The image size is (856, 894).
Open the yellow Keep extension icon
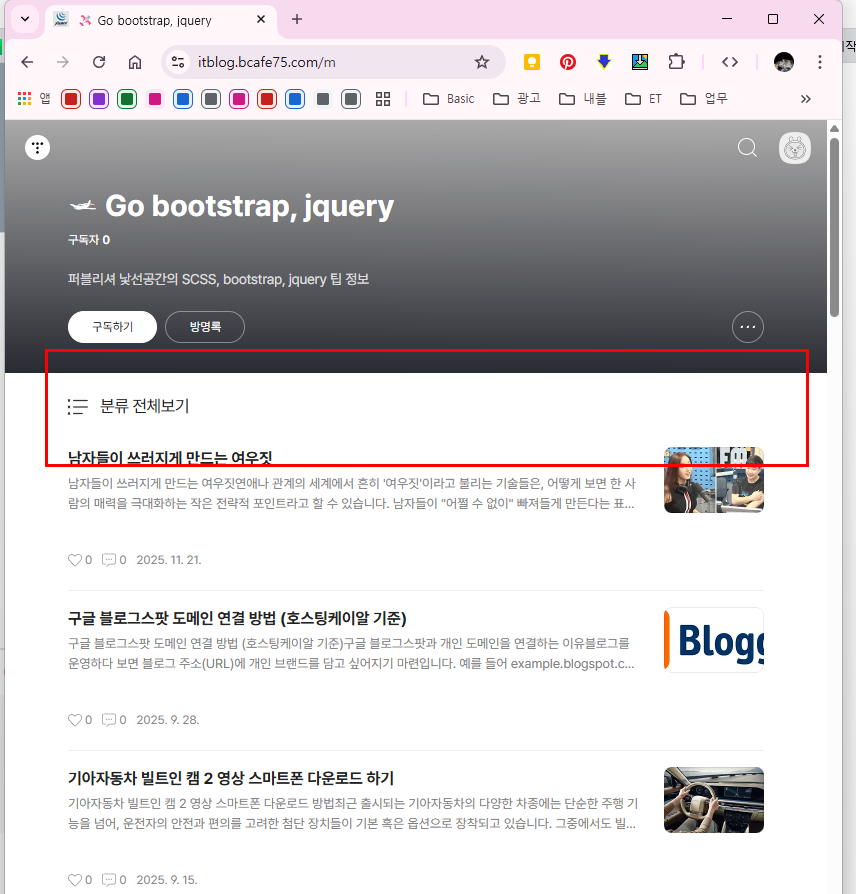pos(532,62)
